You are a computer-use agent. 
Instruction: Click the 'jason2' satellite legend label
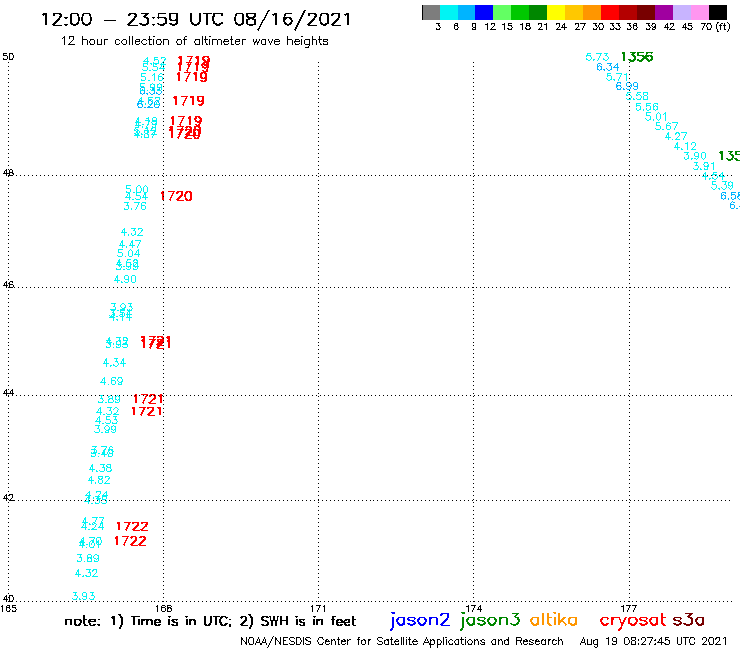pyautogui.click(x=420, y=620)
